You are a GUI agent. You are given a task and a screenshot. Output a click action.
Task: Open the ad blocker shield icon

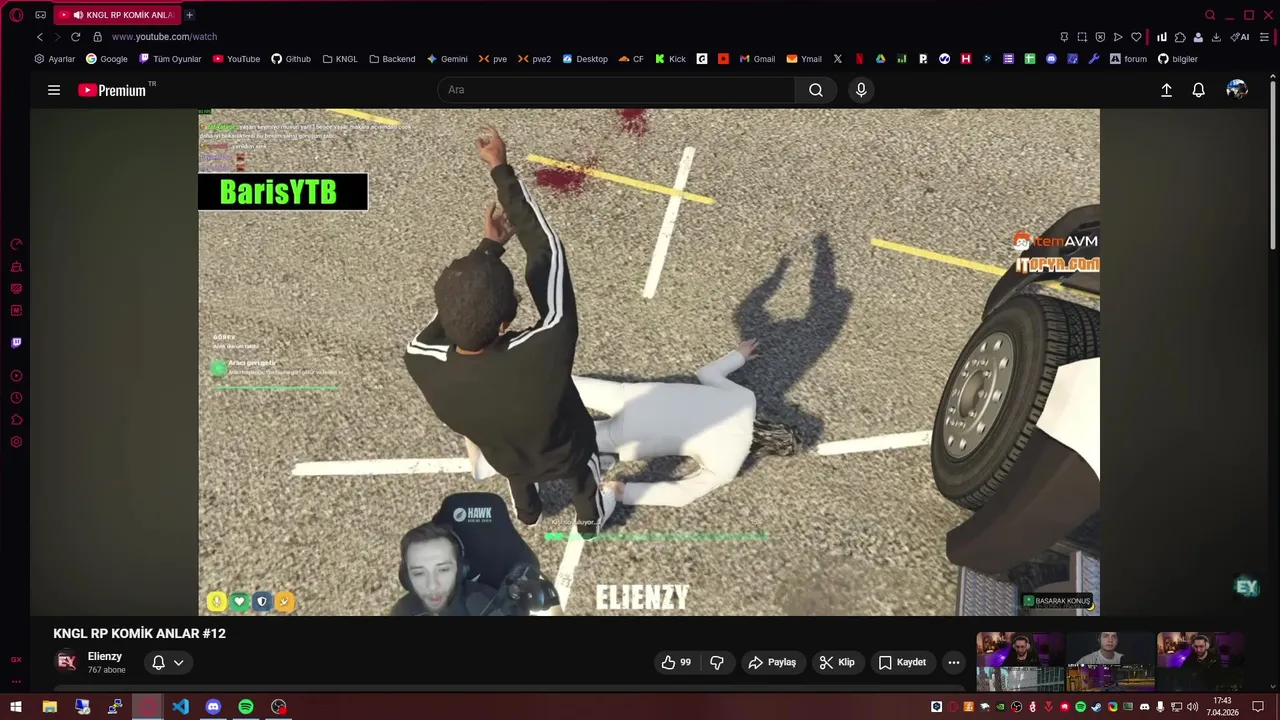pos(1100,37)
